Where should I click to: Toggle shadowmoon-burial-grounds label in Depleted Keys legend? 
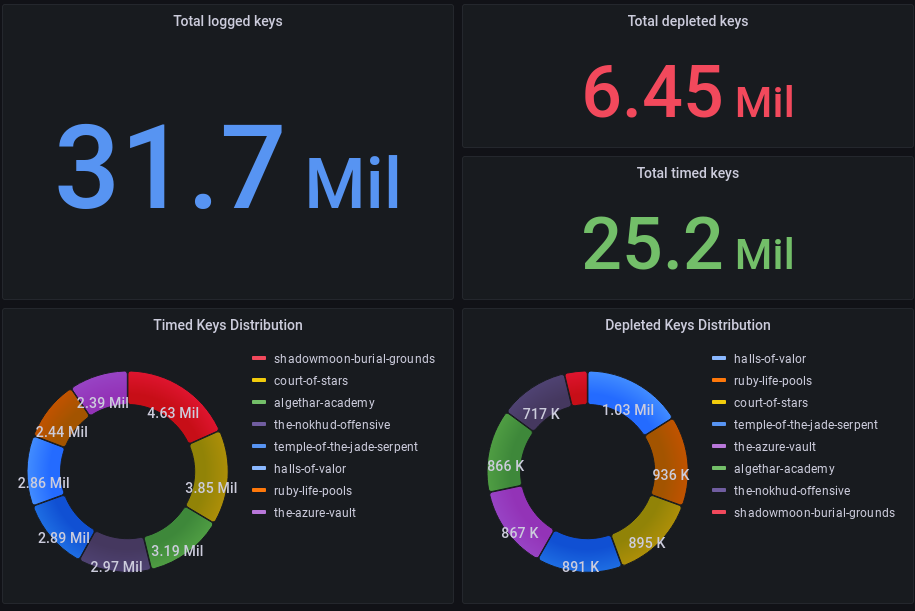(814, 513)
